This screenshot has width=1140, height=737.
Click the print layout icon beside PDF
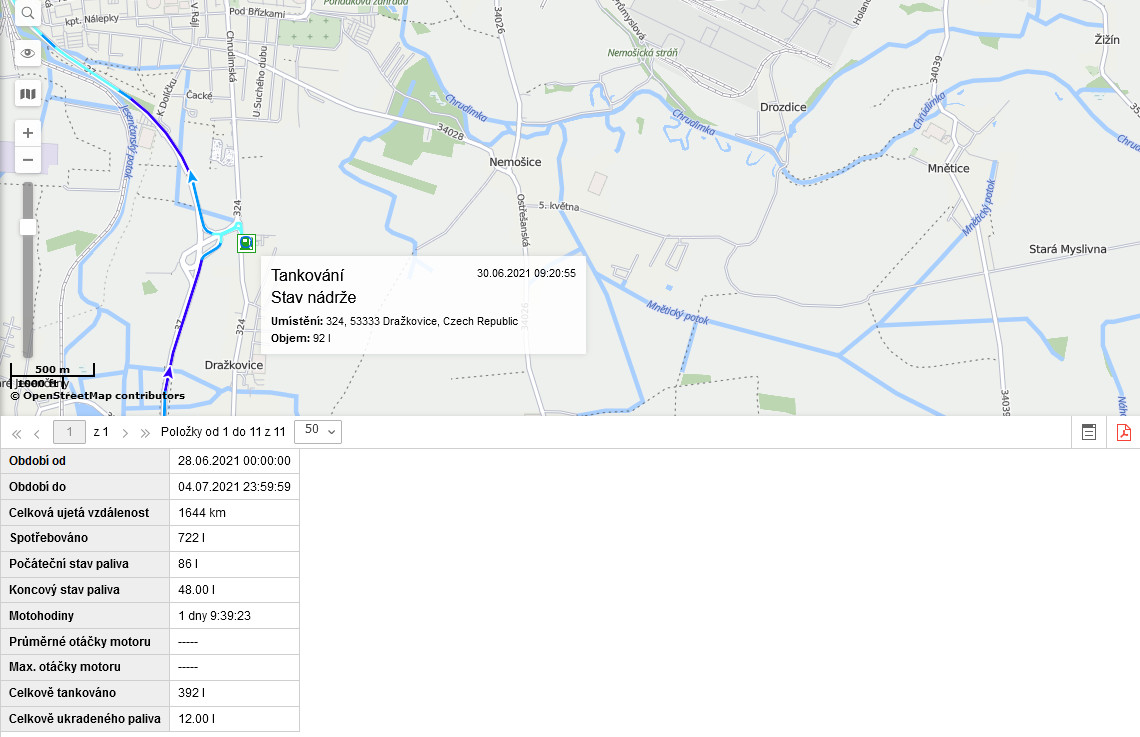[x=1089, y=432]
